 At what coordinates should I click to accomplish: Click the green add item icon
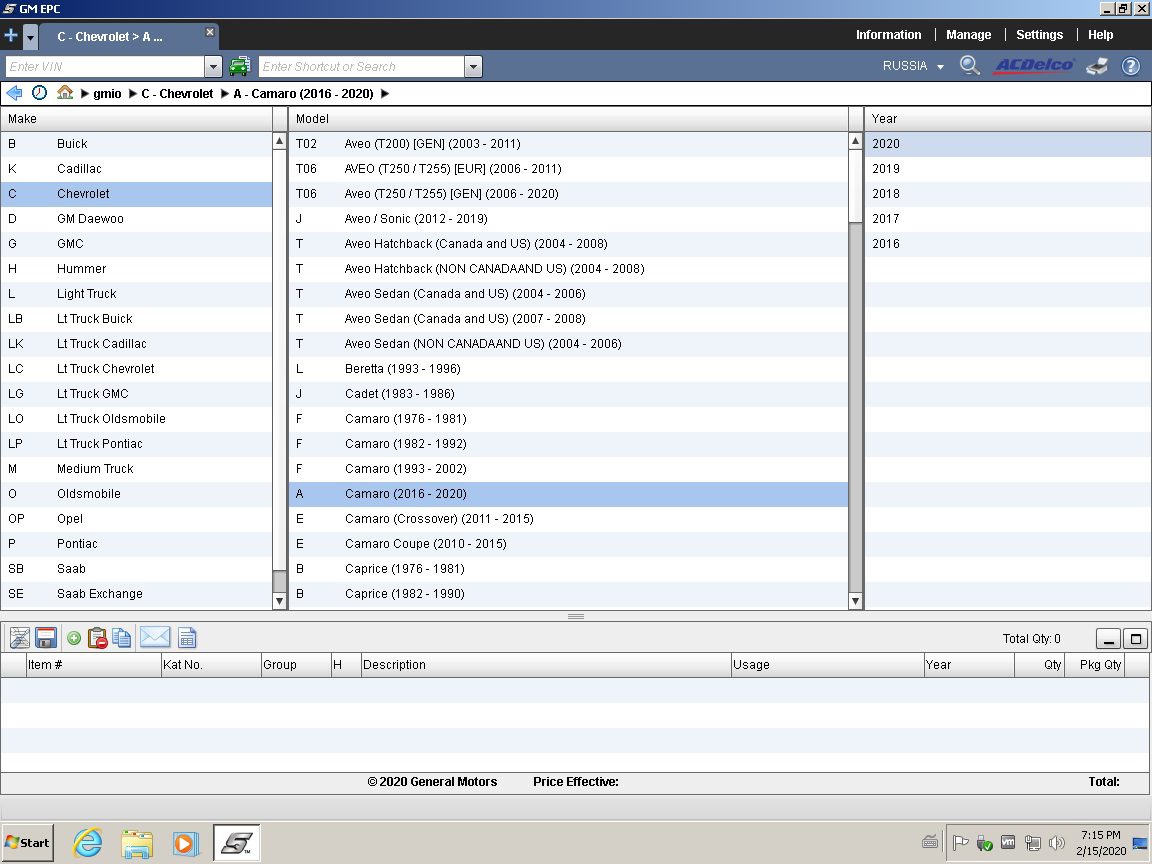(74, 638)
